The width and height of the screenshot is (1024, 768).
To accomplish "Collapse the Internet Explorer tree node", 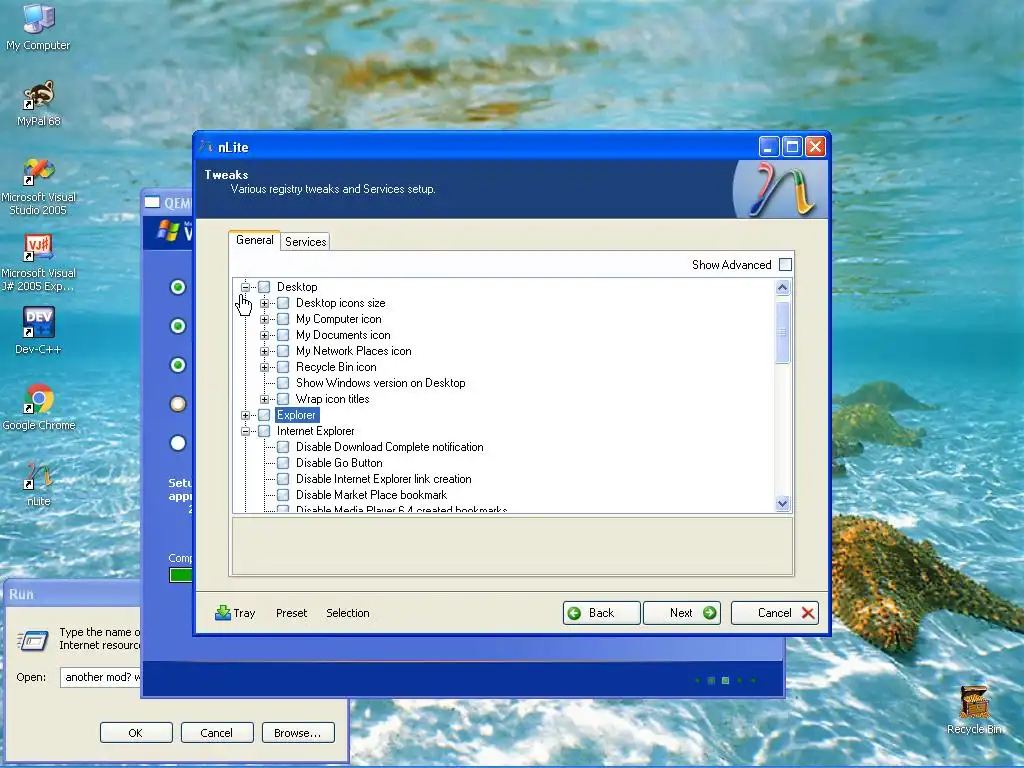I will [x=245, y=431].
